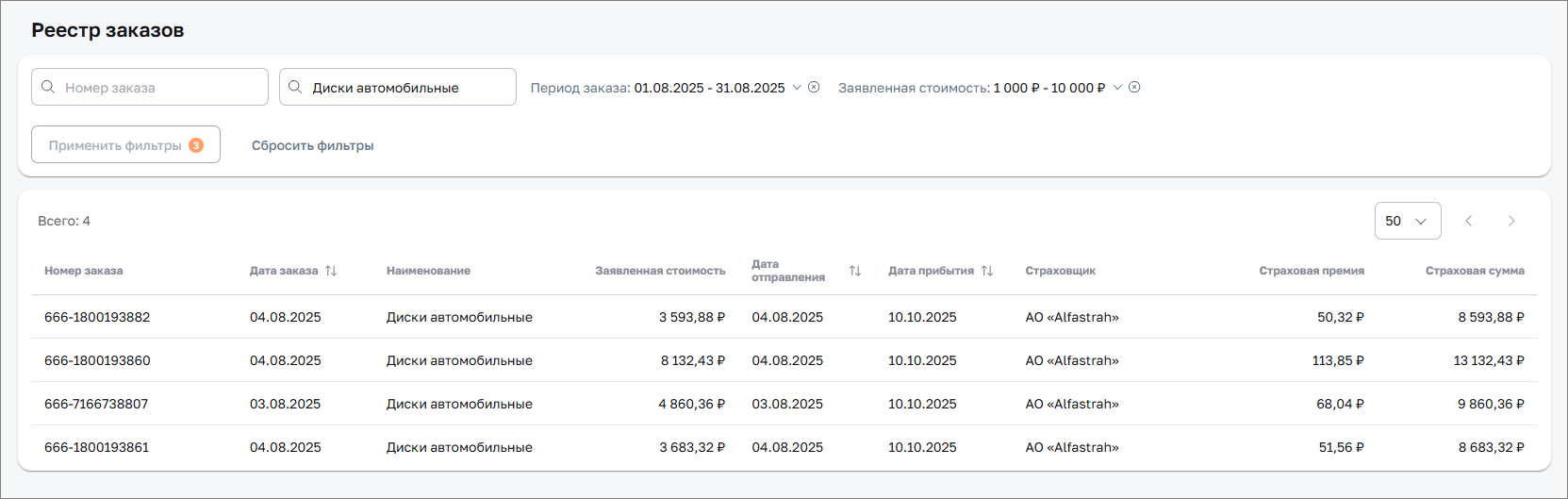This screenshot has height=499, width=1568.
Task: Click the "Номер заказа" column header
Action: (x=84, y=271)
